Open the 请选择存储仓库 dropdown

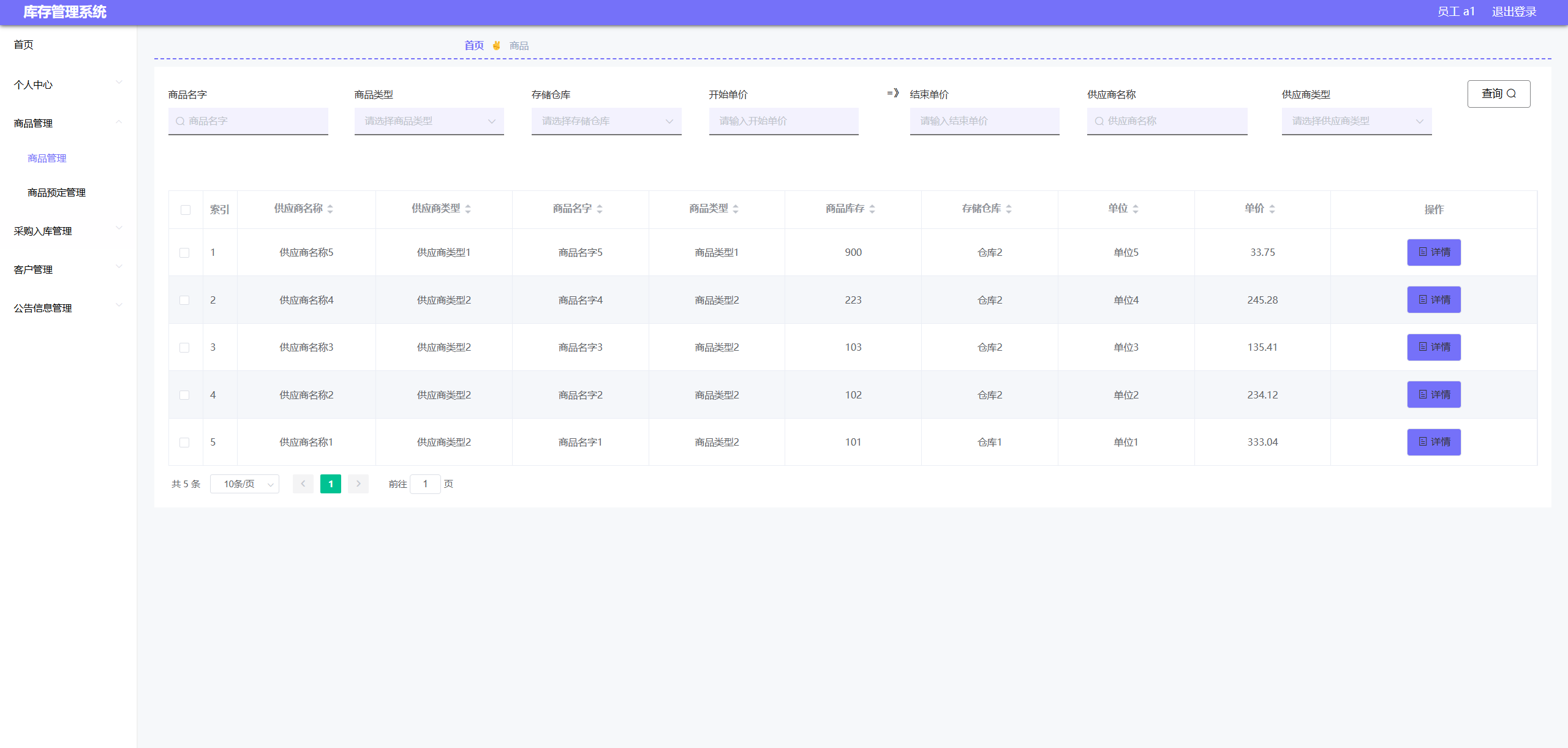(x=606, y=121)
